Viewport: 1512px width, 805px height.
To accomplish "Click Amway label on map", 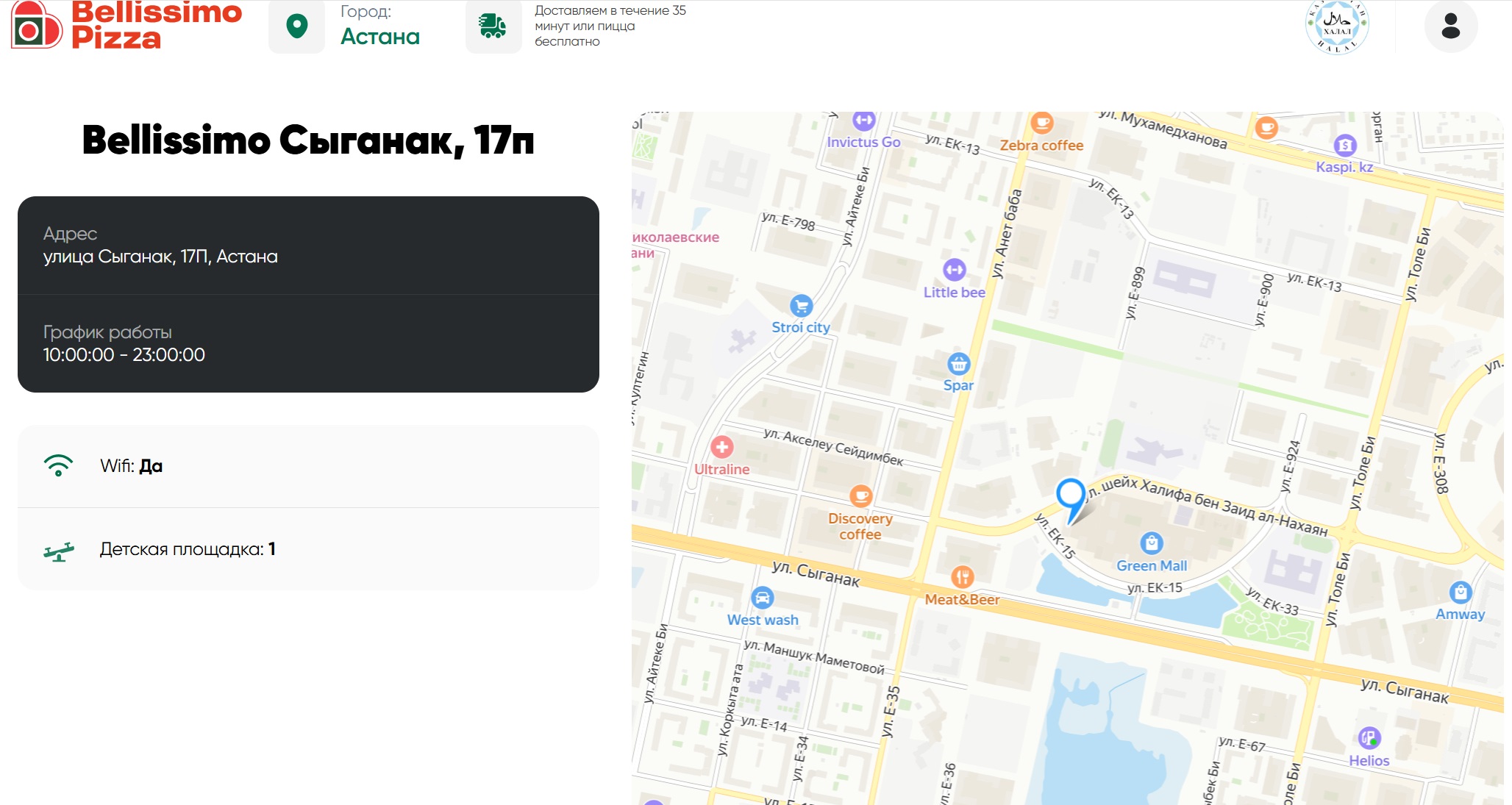I will [x=1461, y=614].
